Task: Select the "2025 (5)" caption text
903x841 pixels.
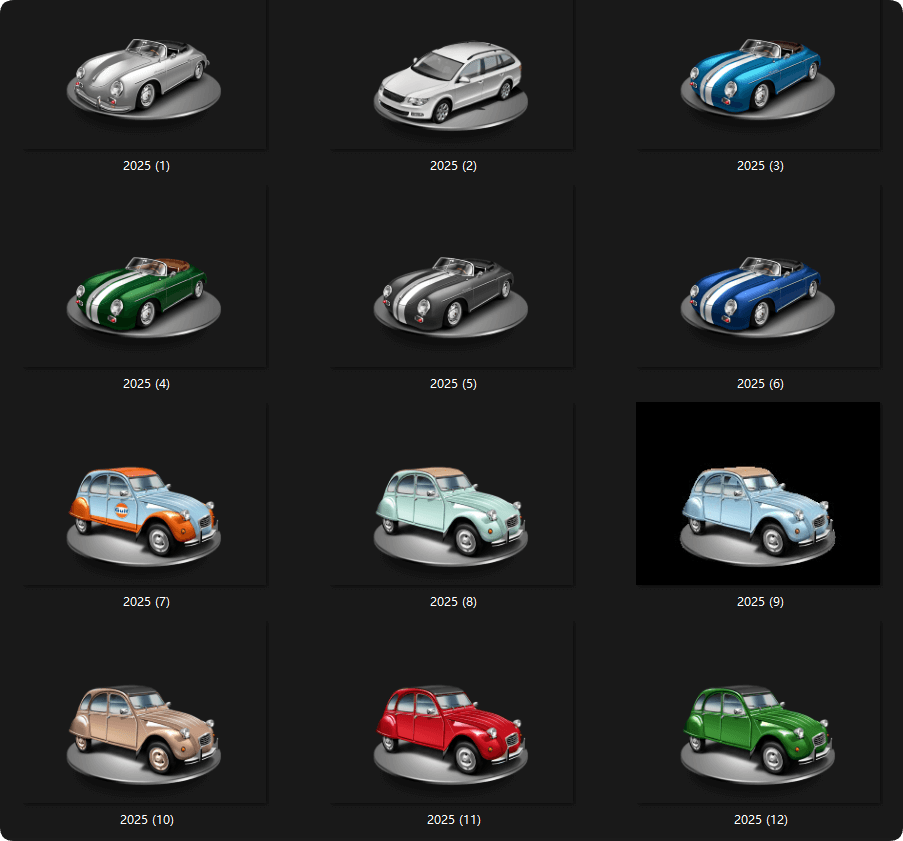Action: (453, 384)
